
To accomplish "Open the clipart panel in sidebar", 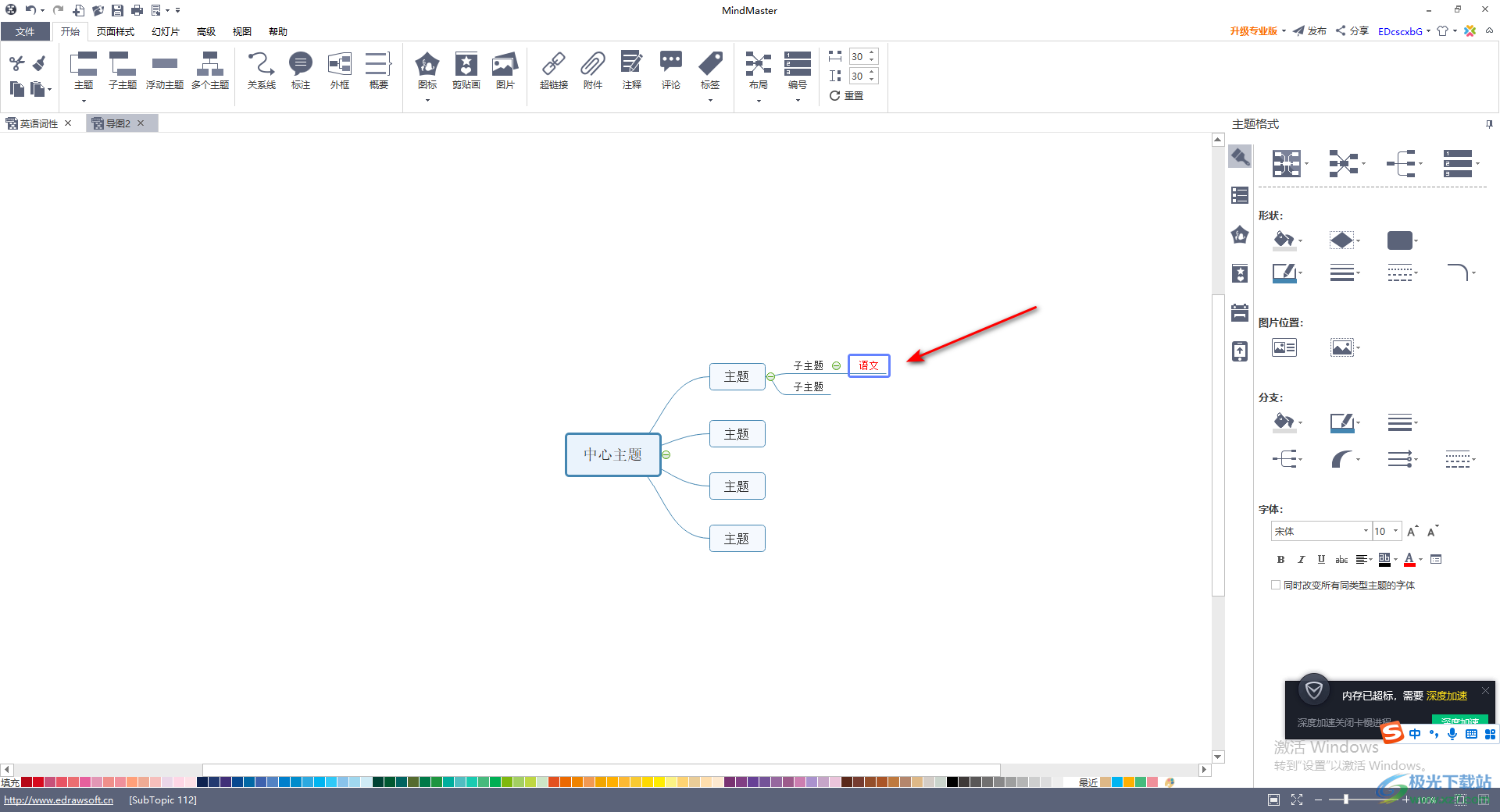I will [x=1240, y=273].
